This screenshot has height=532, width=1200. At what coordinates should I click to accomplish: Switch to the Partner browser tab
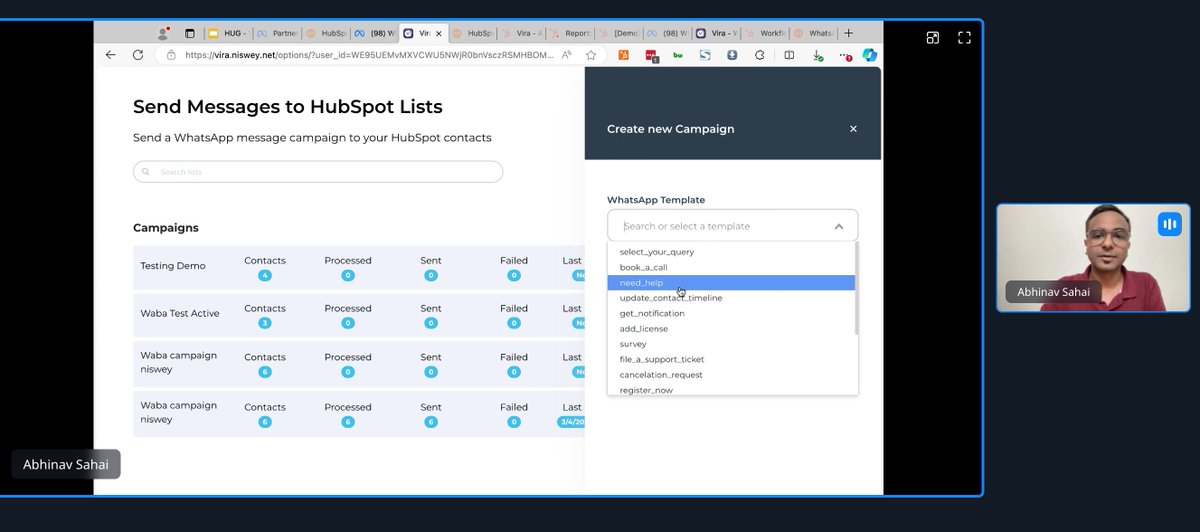pyautogui.click(x=276, y=33)
